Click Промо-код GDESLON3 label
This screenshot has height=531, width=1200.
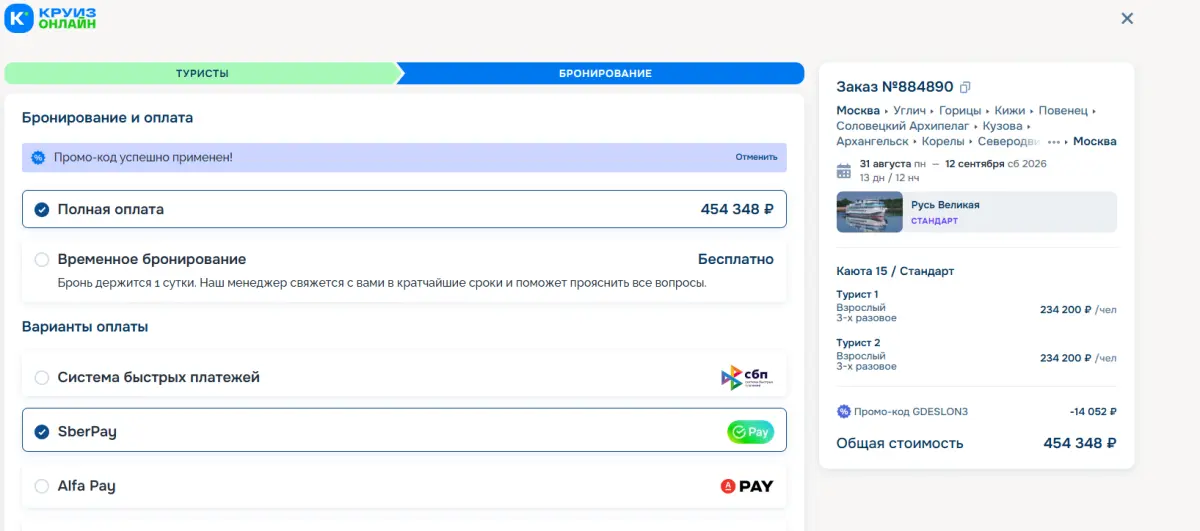point(911,411)
